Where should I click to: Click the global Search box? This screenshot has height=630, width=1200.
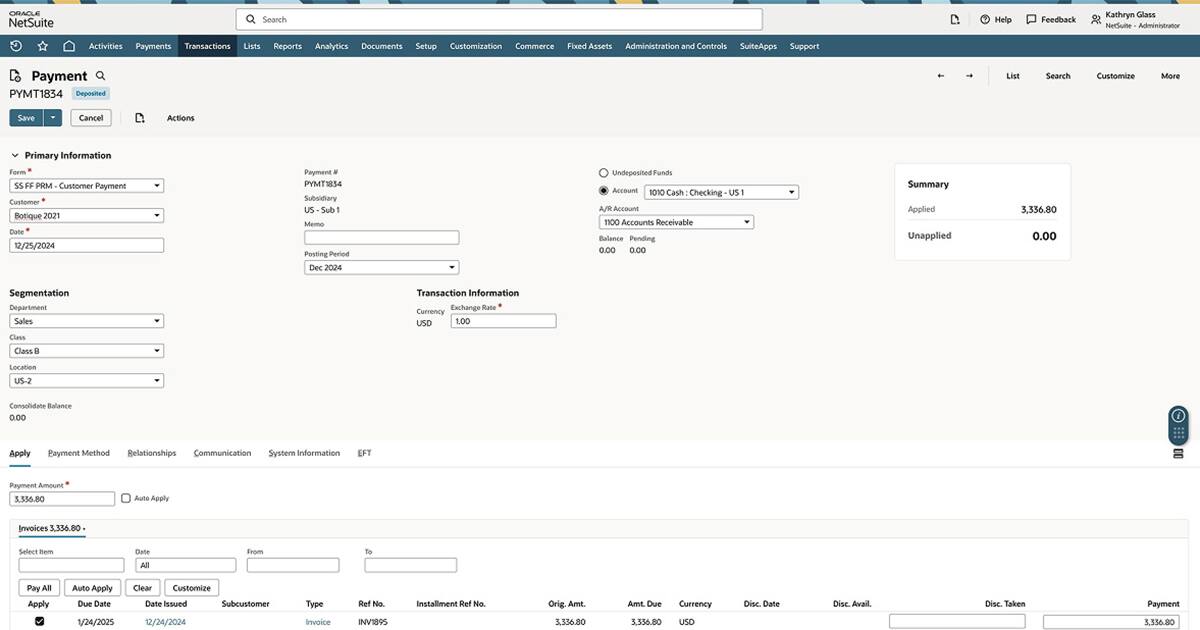[500, 19]
